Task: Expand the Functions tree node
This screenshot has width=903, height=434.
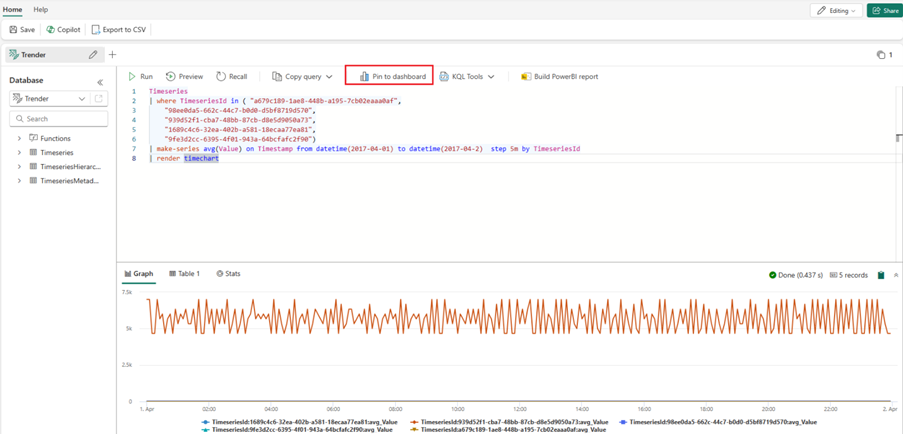Action: tap(19, 138)
